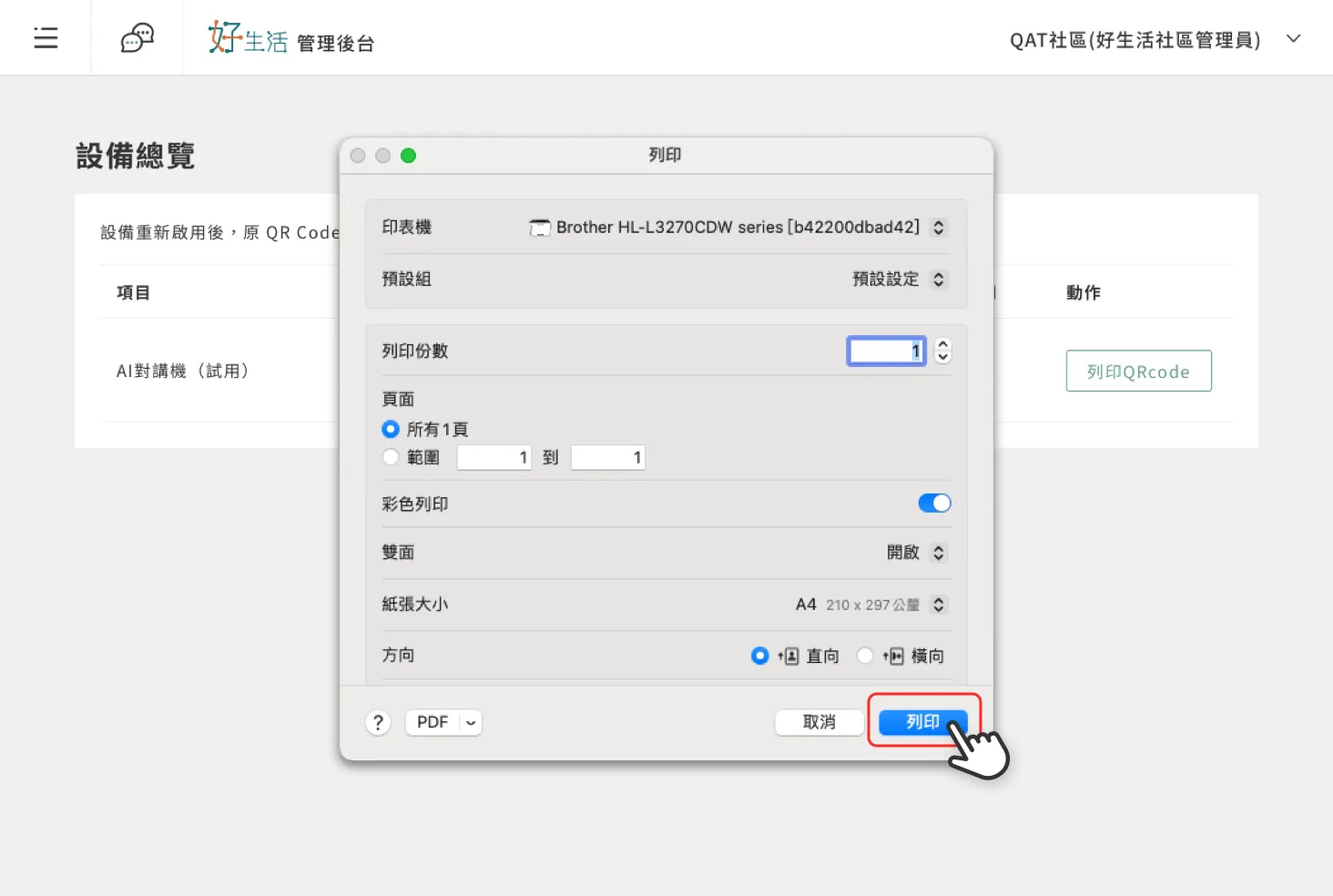This screenshot has width=1333, height=896.
Task: Click the landscape orientation page icon
Action: tap(894, 657)
